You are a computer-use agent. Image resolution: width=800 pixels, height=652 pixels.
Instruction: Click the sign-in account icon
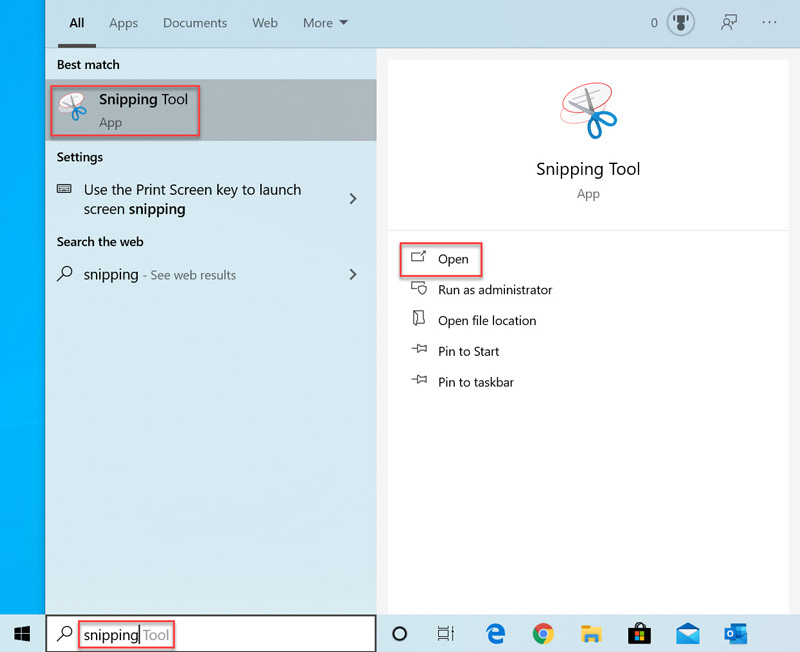729,22
